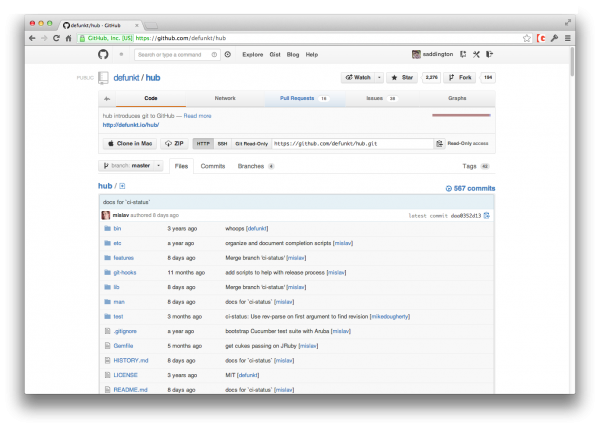This screenshot has height=428, width=600.
Task: Select SSH clone protocol
Action: [222, 143]
